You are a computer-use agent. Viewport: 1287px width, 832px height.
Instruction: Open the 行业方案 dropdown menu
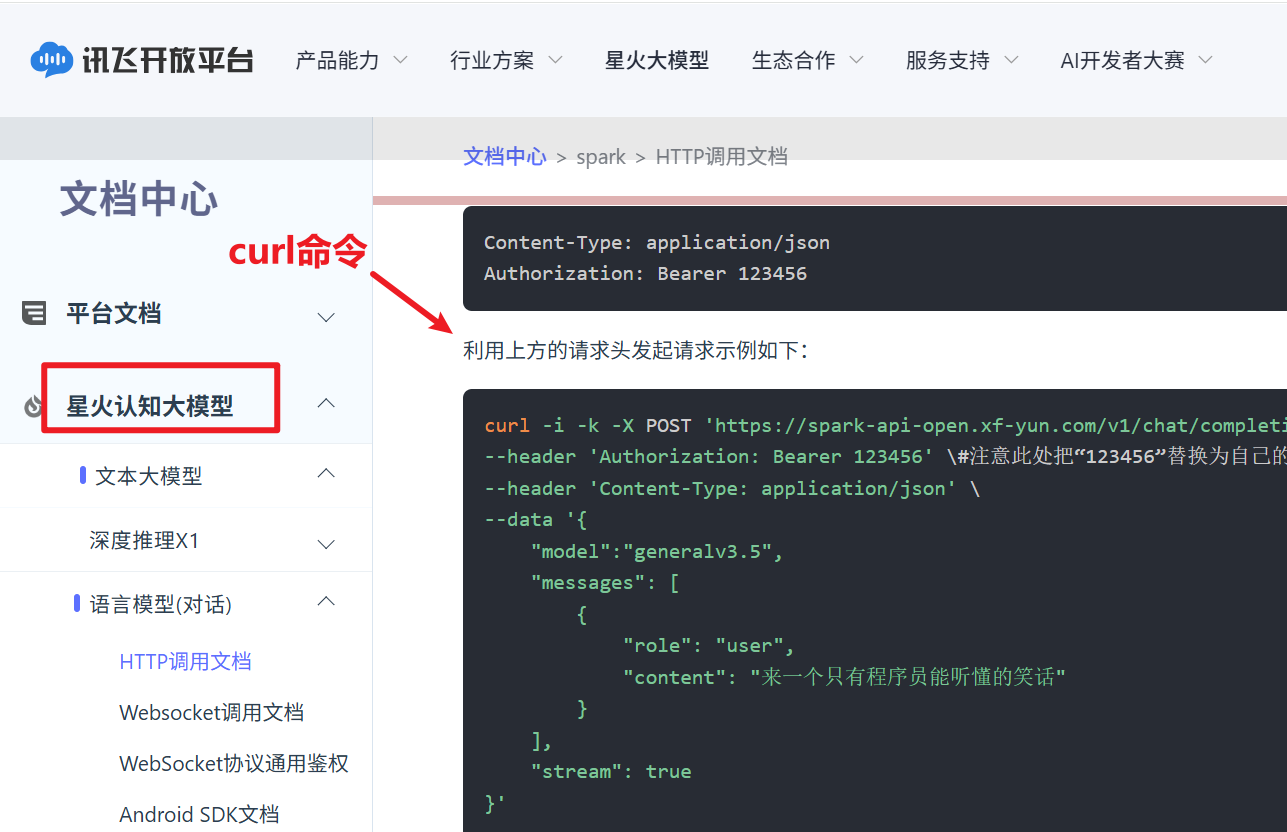pyautogui.click(x=507, y=60)
